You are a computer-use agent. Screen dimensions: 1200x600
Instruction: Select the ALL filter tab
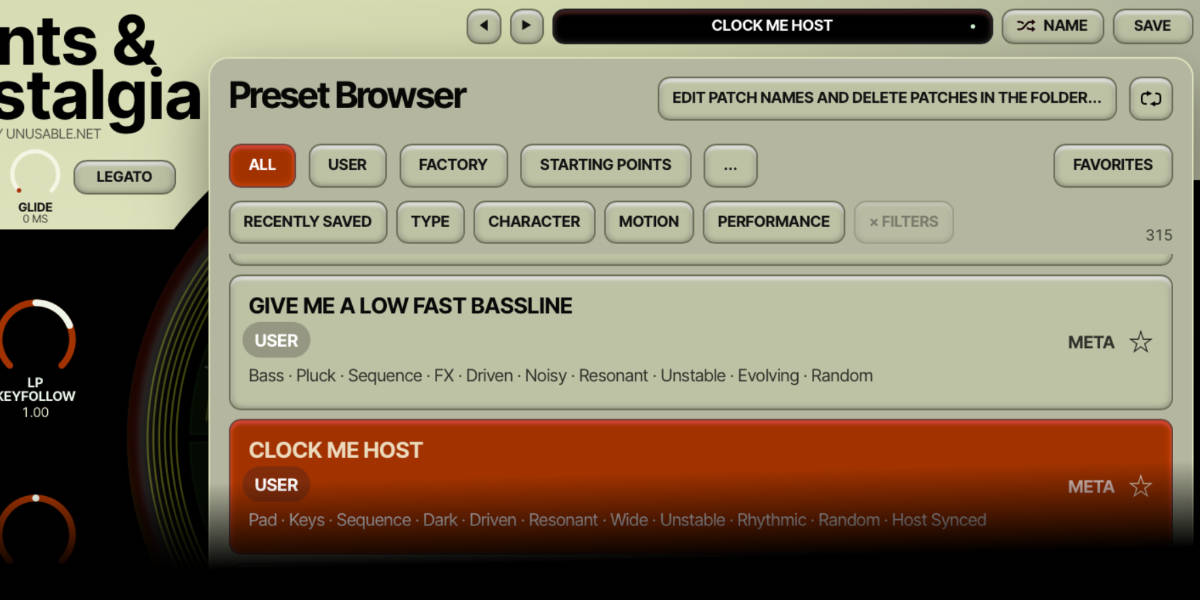pyautogui.click(x=262, y=165)
